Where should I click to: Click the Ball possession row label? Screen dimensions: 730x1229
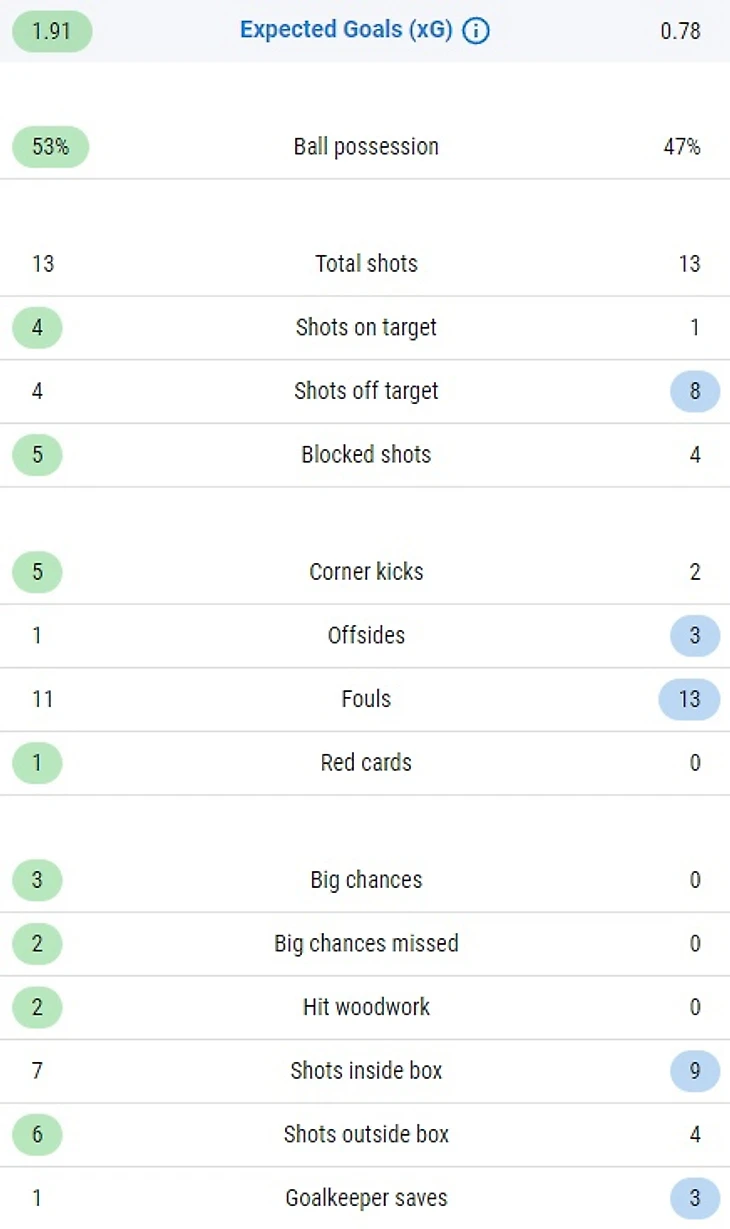tap(366, 147)
